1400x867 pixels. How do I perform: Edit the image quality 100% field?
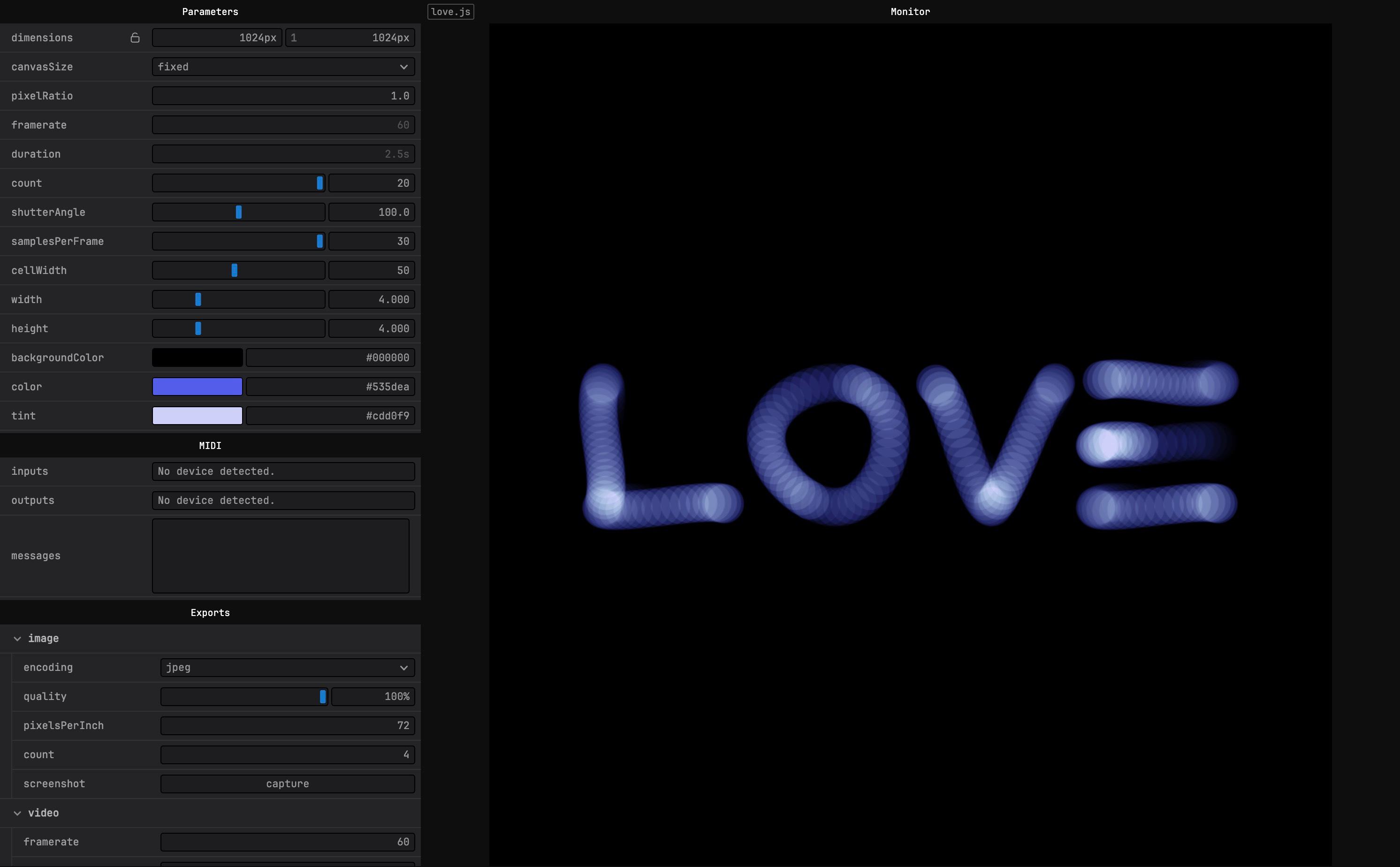pos(373,697)
